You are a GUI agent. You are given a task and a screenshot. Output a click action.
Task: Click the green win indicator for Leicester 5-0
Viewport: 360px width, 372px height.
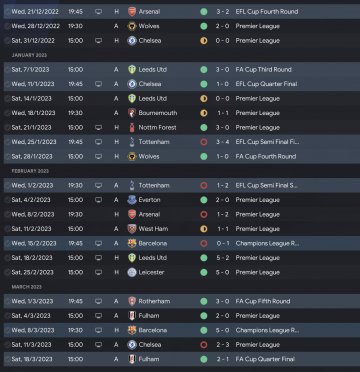204,272
